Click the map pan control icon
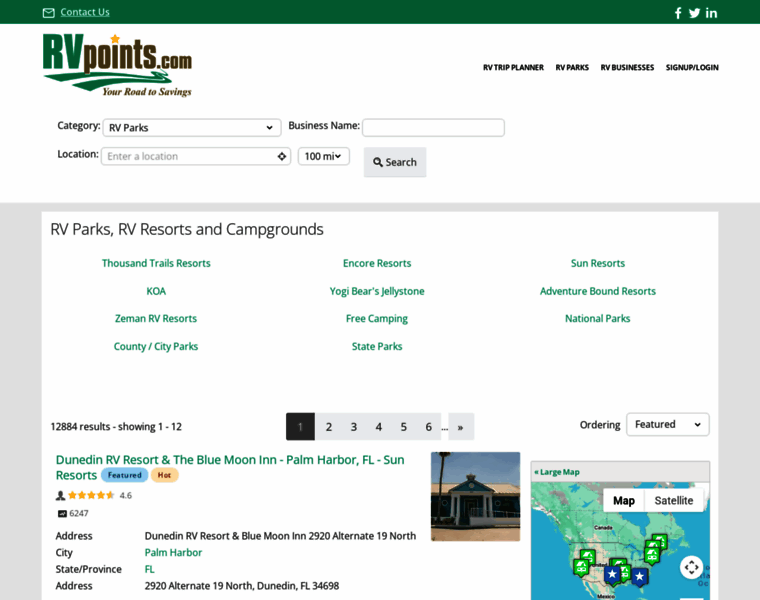This screenshot has height=600, width=760. [691, 567]
